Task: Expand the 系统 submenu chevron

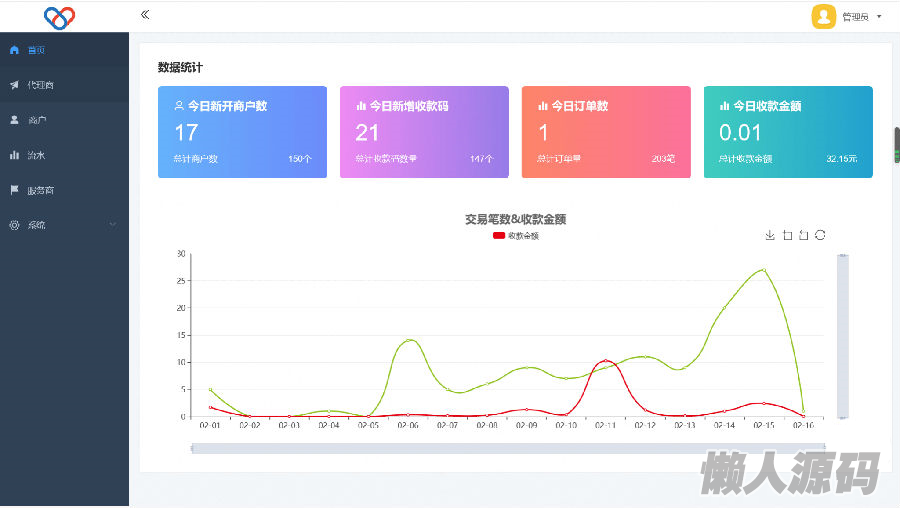Action: pyautogui.click(x=112, y=225)
